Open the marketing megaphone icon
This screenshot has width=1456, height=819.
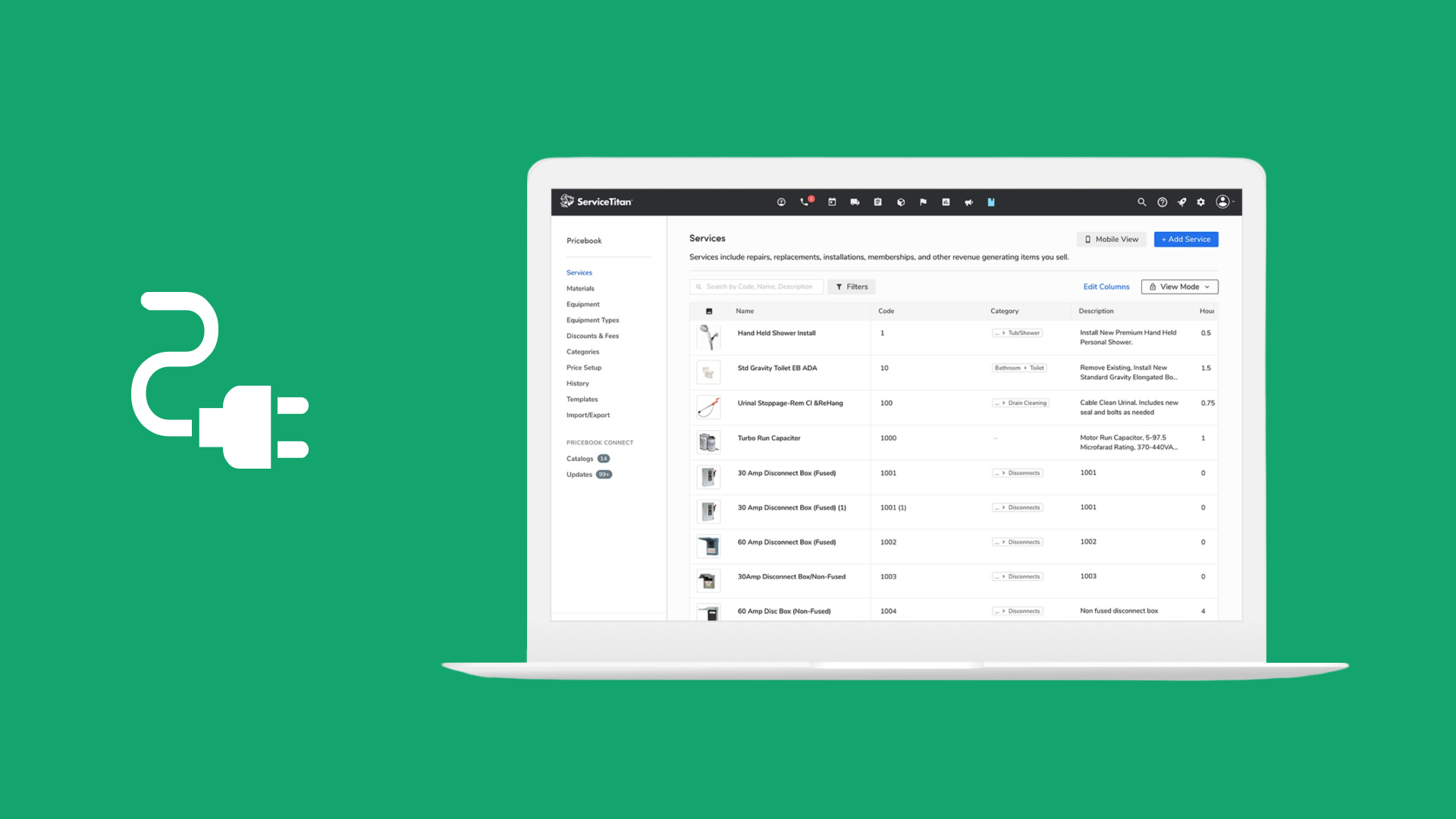click(x=968, y=202)
